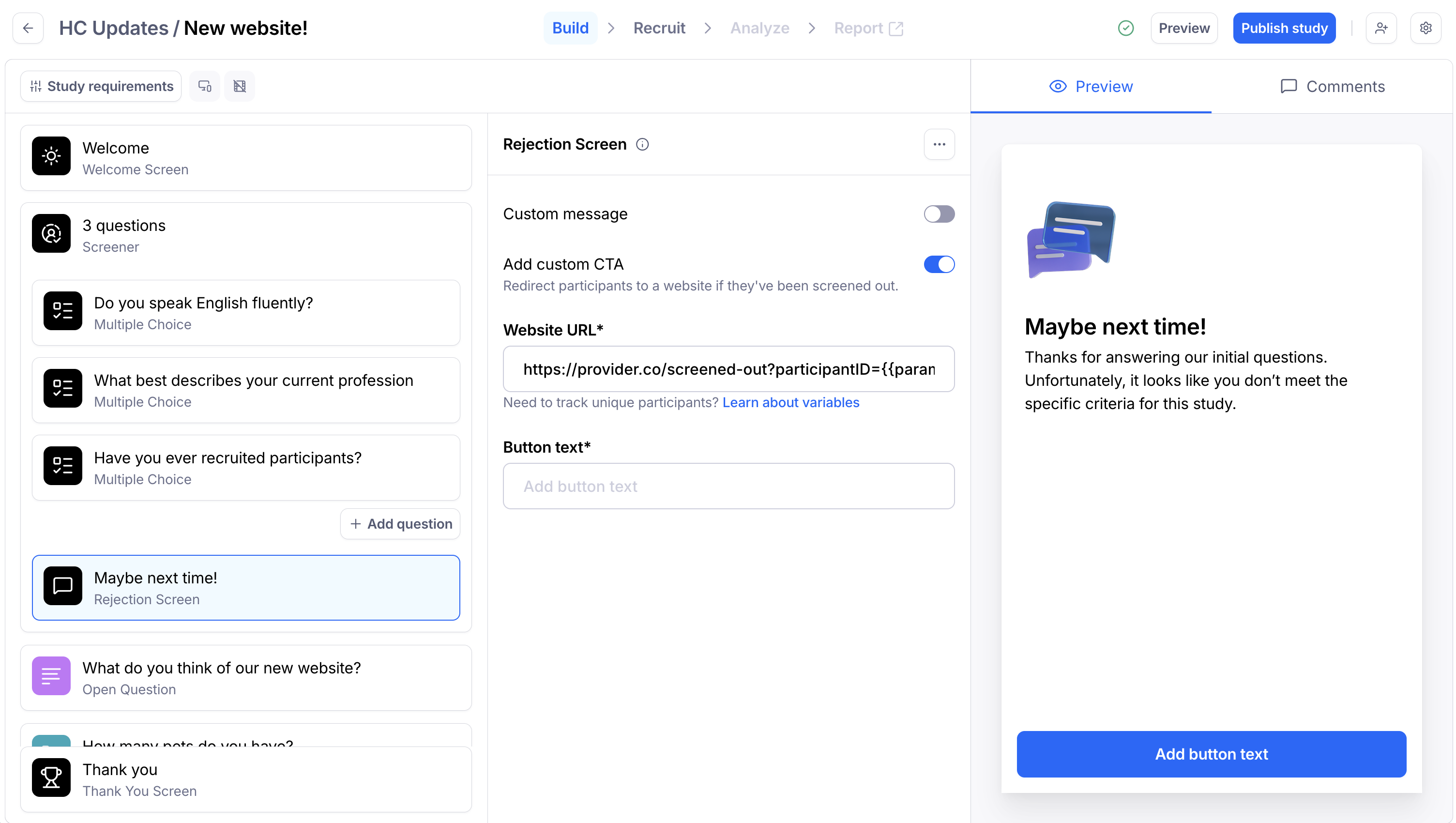Click the 'New website!' study title
This screenshot has width=1456, height=823.
click(245, 28)
